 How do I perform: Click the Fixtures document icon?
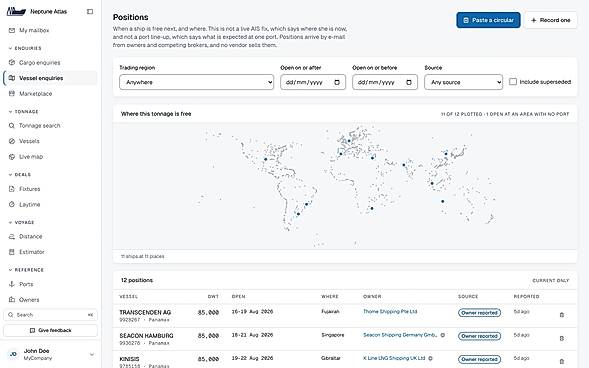tap(12, 189)
